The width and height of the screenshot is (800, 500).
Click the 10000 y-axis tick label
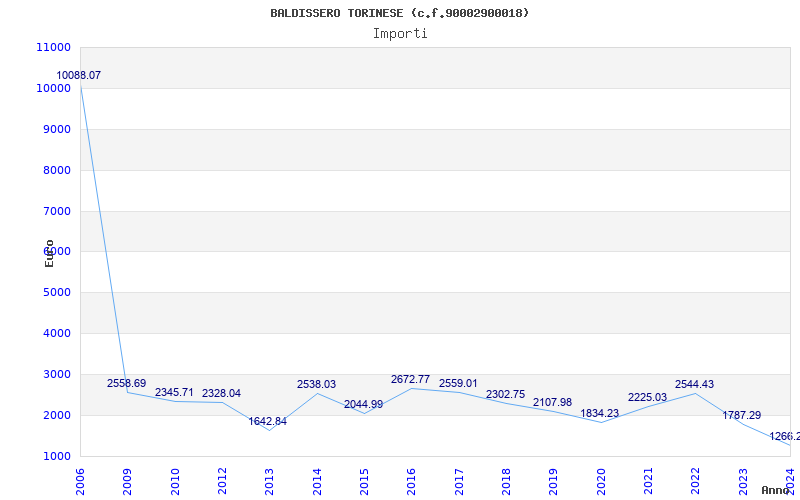[54, 88]
